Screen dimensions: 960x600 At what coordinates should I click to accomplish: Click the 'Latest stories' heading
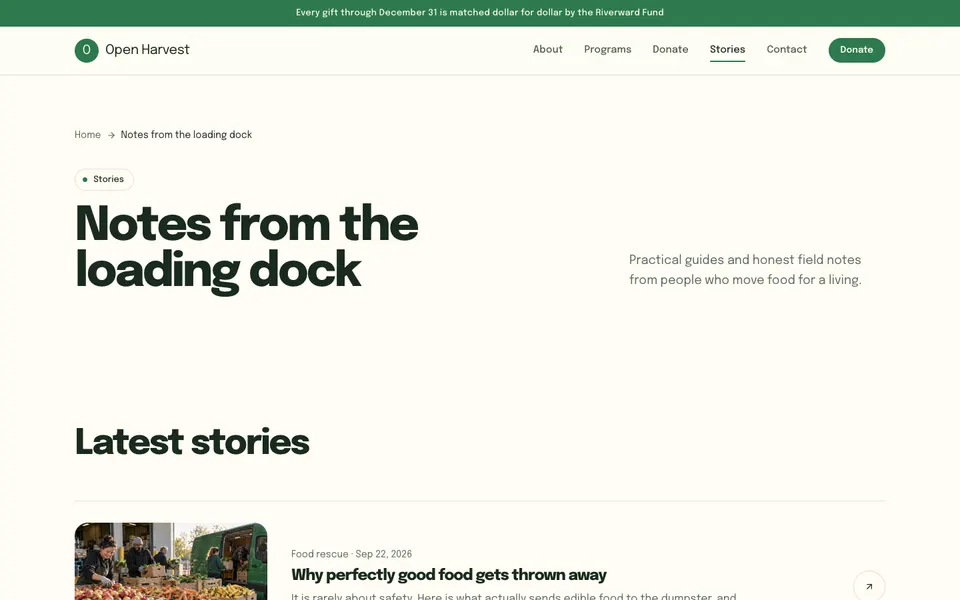(x=192, y=442)
